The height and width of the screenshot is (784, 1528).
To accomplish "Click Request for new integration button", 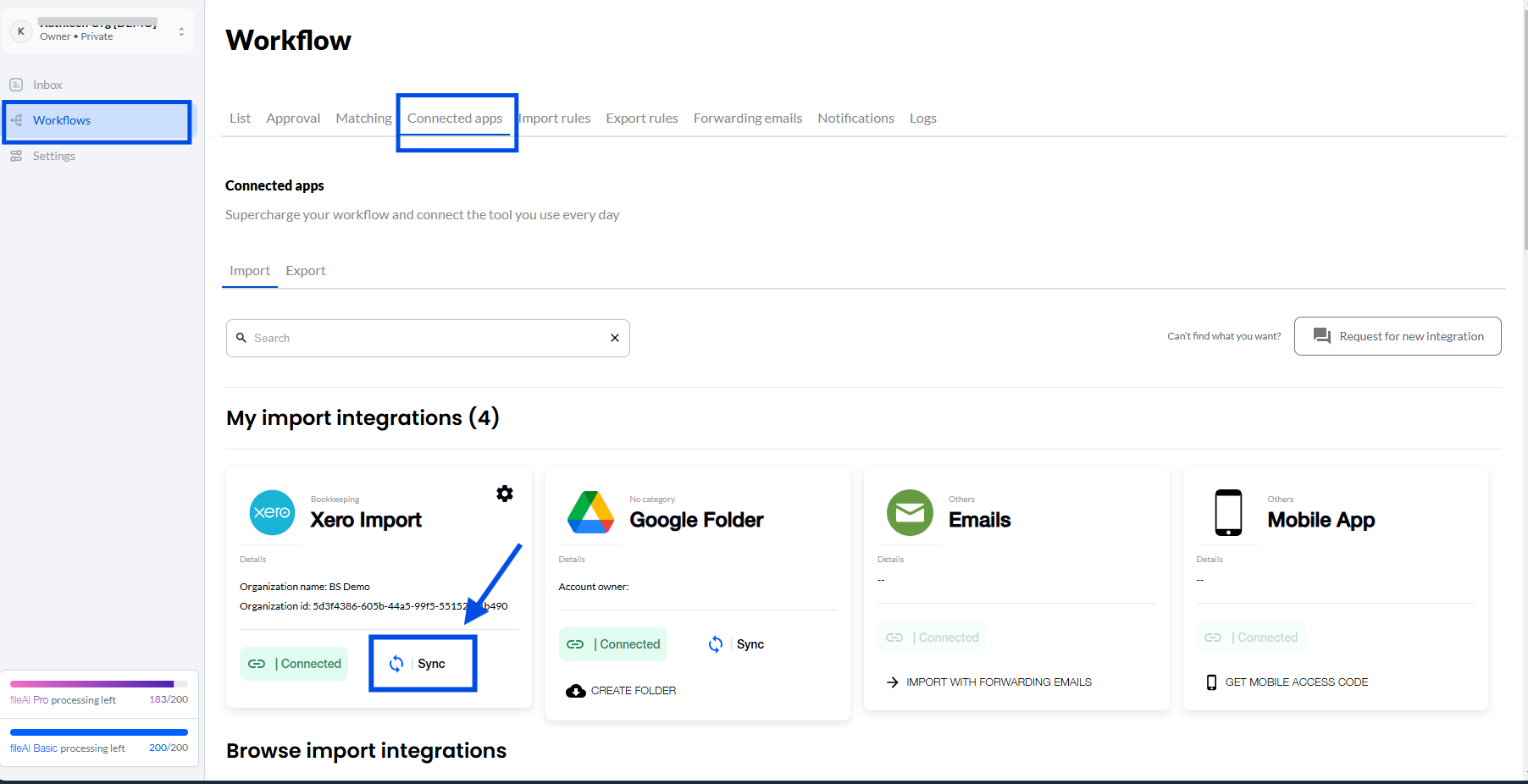I will point(1398,336).
